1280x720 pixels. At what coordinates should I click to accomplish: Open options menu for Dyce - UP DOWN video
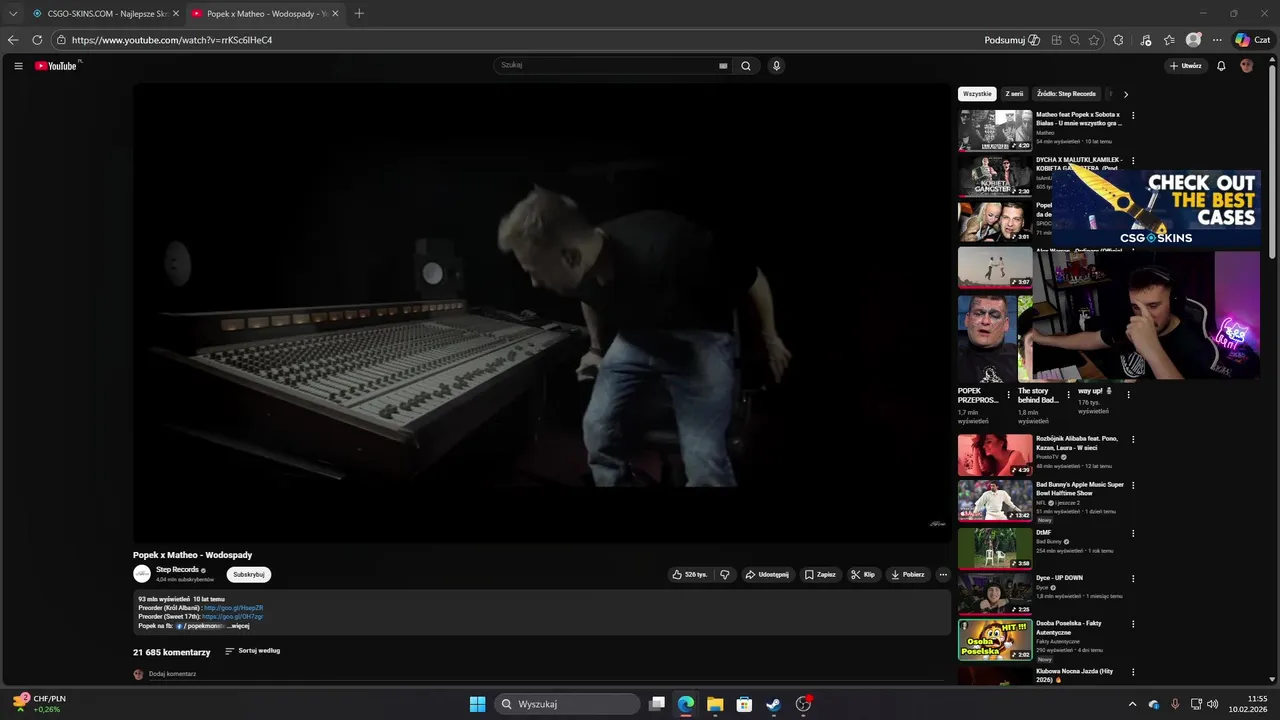tap(1133, 578)
